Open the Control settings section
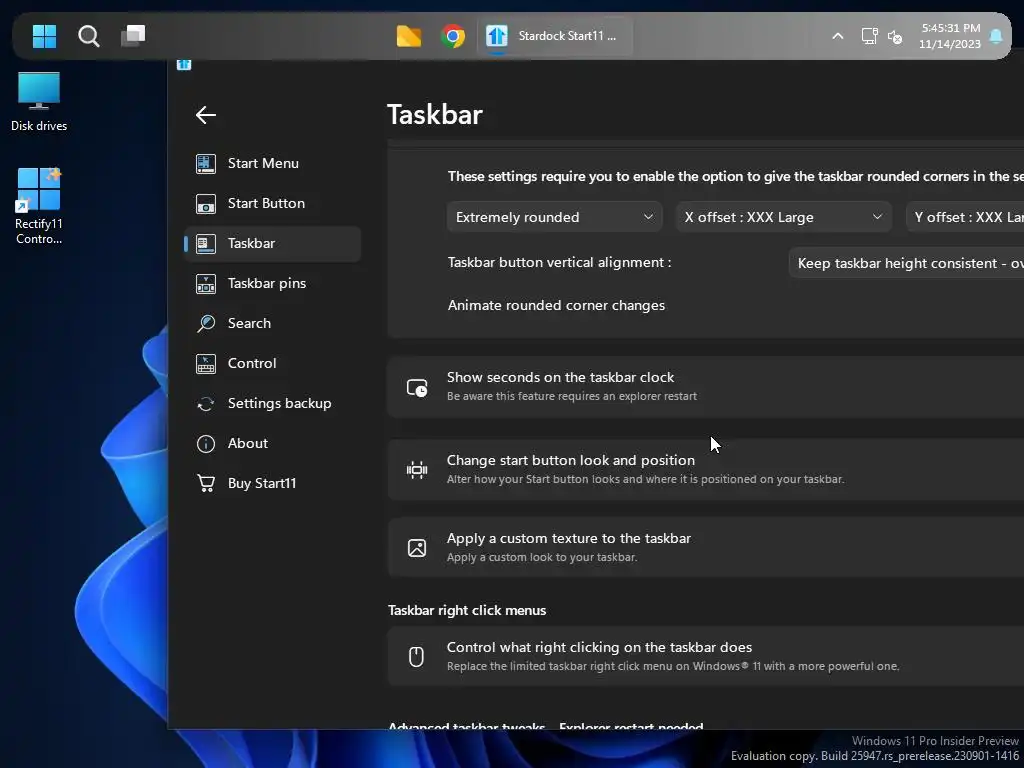The image size is (1024, 768). click(272, 363)
